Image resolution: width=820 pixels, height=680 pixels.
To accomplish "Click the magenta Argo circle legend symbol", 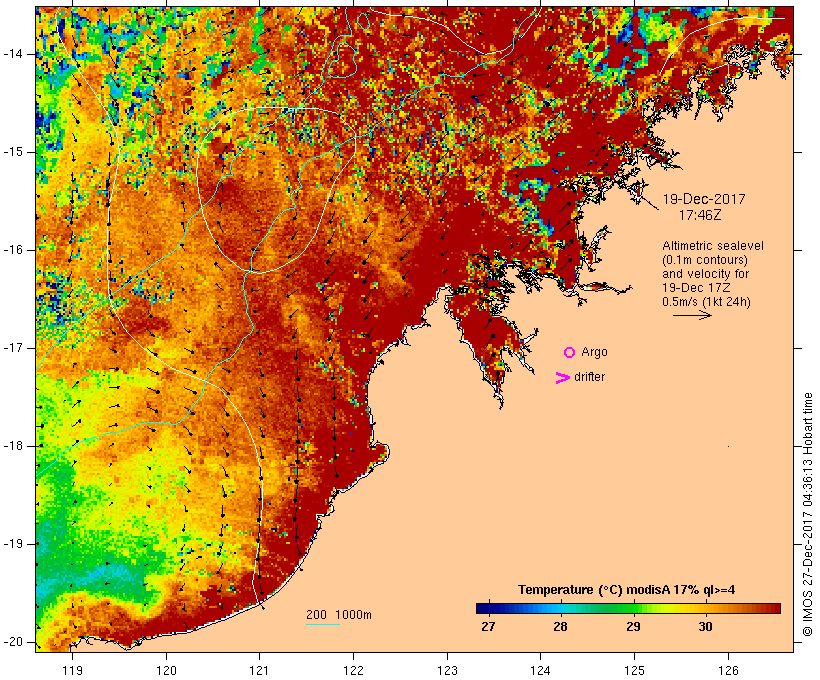I will click(x=570, y=353).
